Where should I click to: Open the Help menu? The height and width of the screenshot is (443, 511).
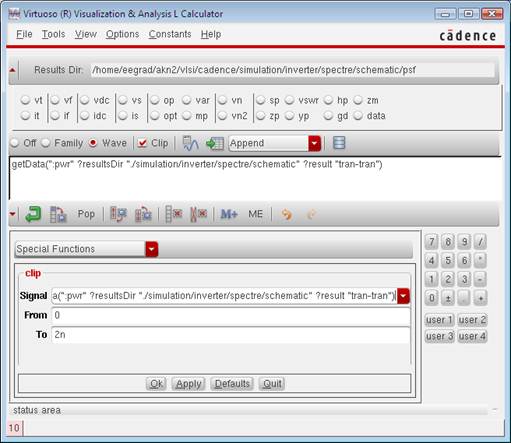pos(211,34)
